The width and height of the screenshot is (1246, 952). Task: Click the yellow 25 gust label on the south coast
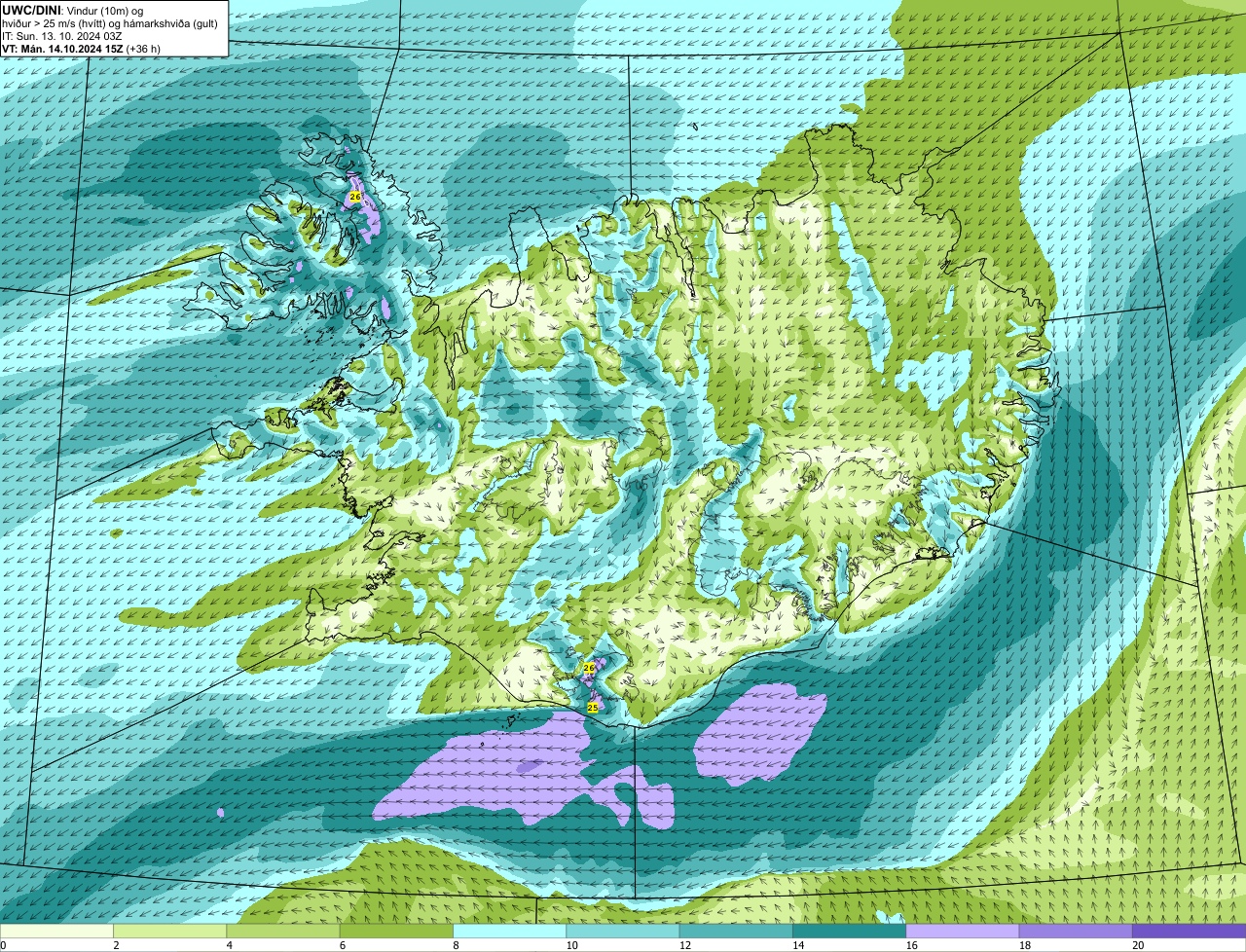pyautogui.click(x=593, y=708)
